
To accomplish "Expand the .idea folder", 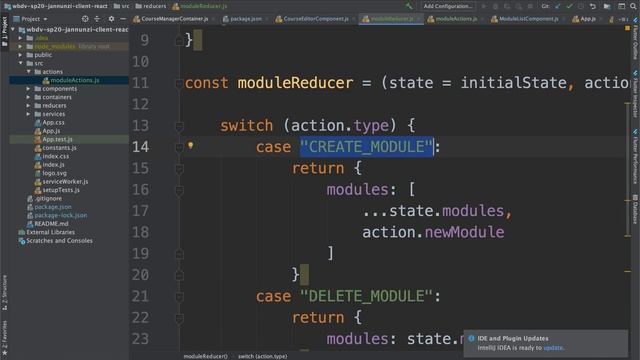I will click(21, 38).
